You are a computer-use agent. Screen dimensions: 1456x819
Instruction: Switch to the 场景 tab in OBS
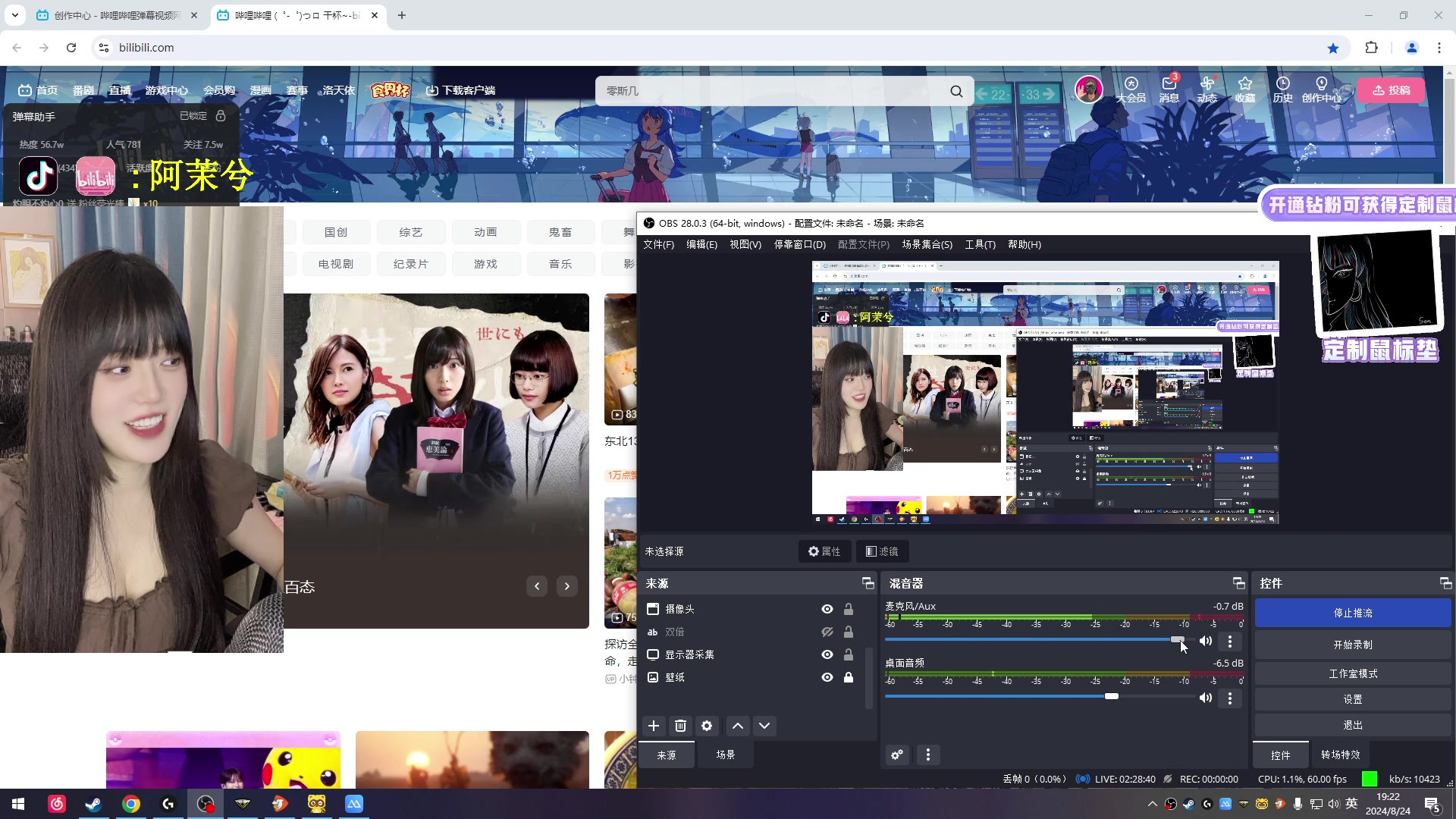tap(726, 755)
